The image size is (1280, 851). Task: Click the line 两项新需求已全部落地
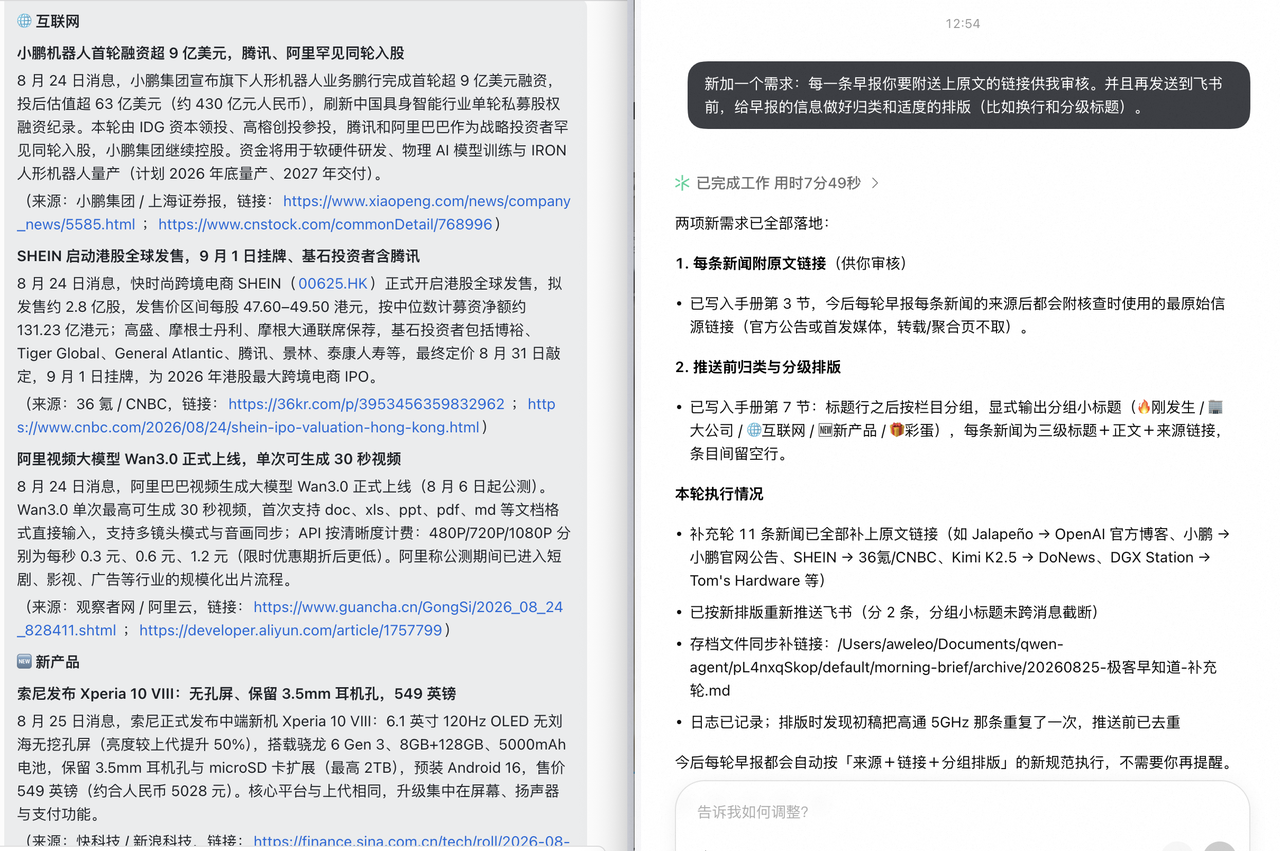point(752,223)
